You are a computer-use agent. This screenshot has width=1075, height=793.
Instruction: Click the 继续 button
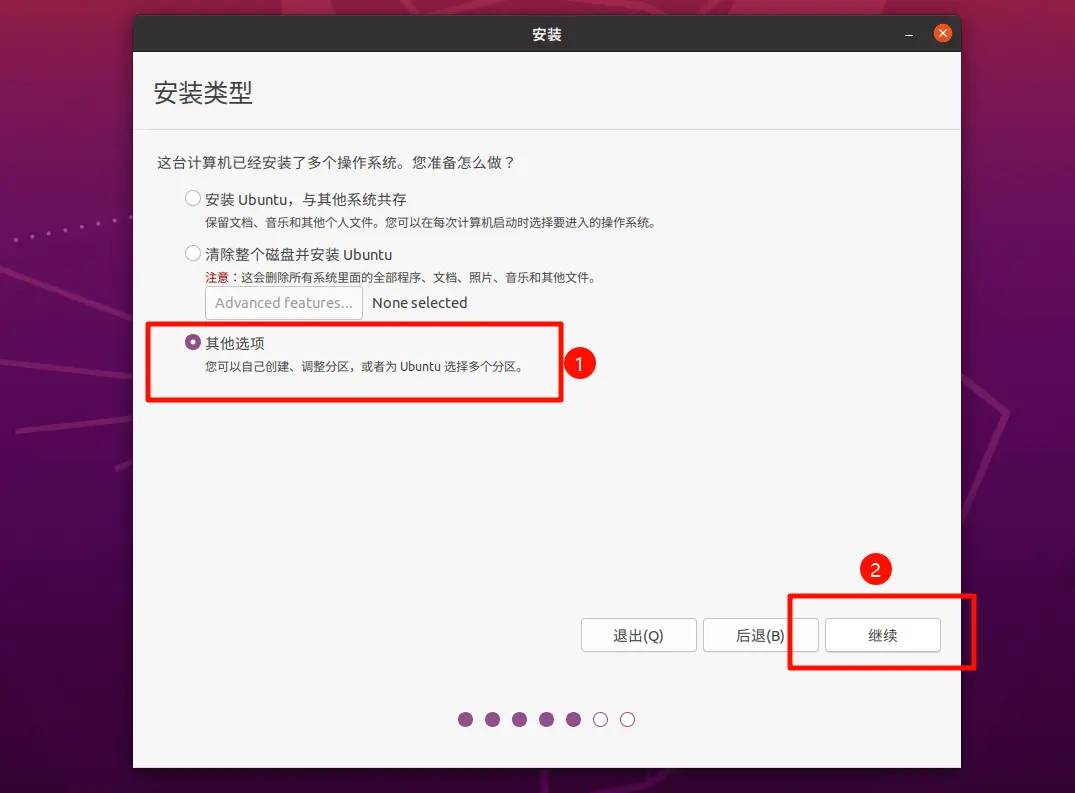click(x=882, y=635)
